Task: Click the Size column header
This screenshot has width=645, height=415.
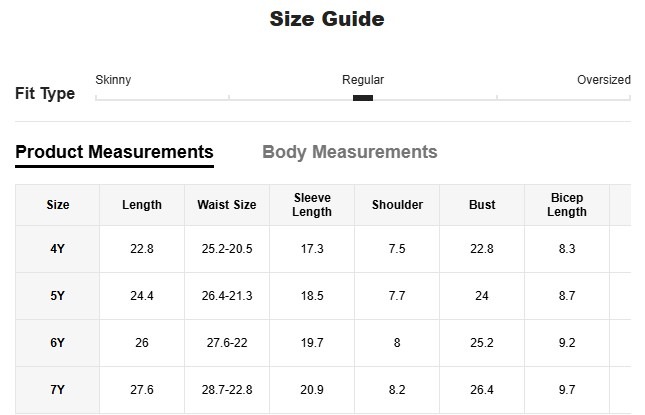Action: [58, 205]
